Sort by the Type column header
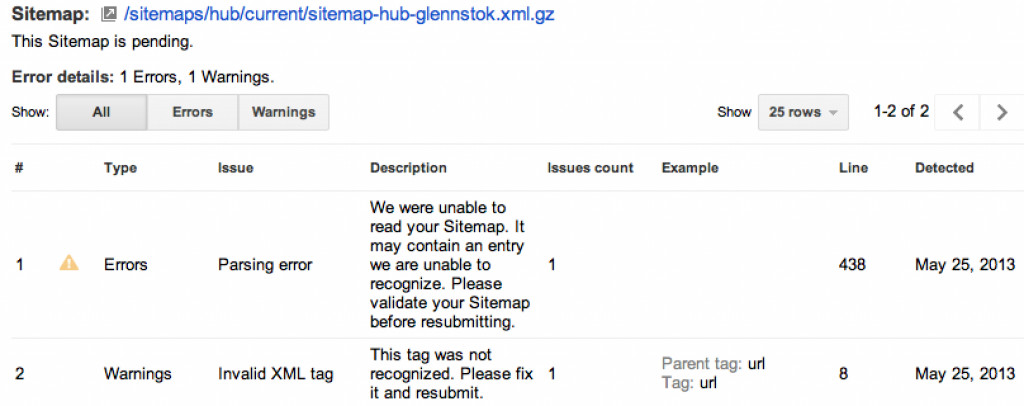The width and height of the screenshot is (1024, 406). 120,168
